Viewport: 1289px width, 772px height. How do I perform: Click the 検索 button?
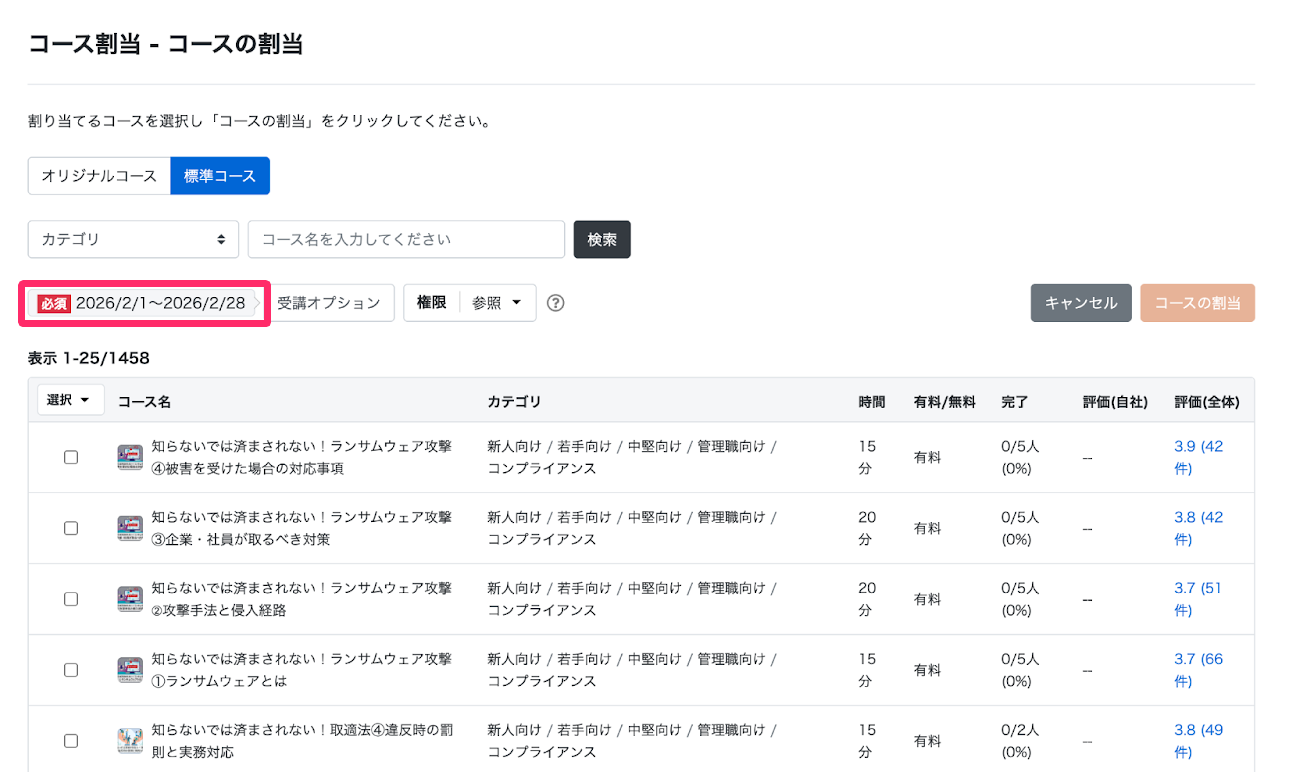602,239
